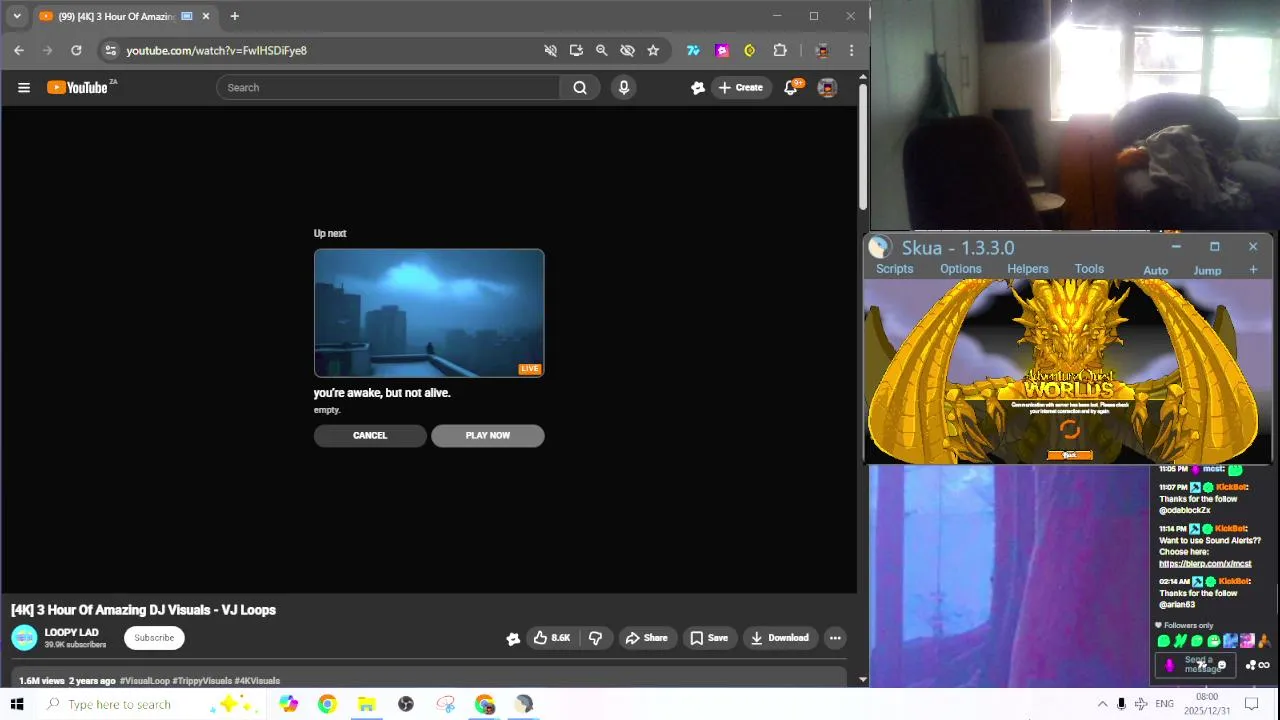1280x720 pixels.
Task: Open the YouTube guide hamburger menu
Action: pos(24,88)
